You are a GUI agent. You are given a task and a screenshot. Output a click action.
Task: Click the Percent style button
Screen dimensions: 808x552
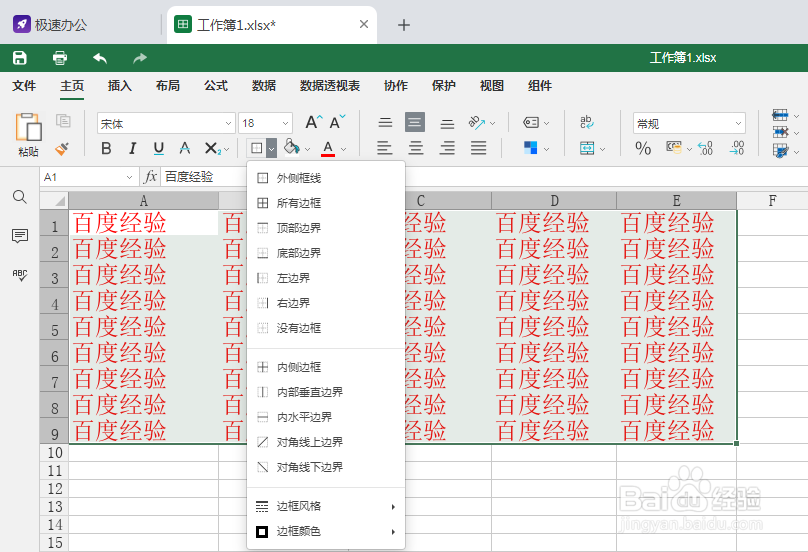[x=643, y=148]
